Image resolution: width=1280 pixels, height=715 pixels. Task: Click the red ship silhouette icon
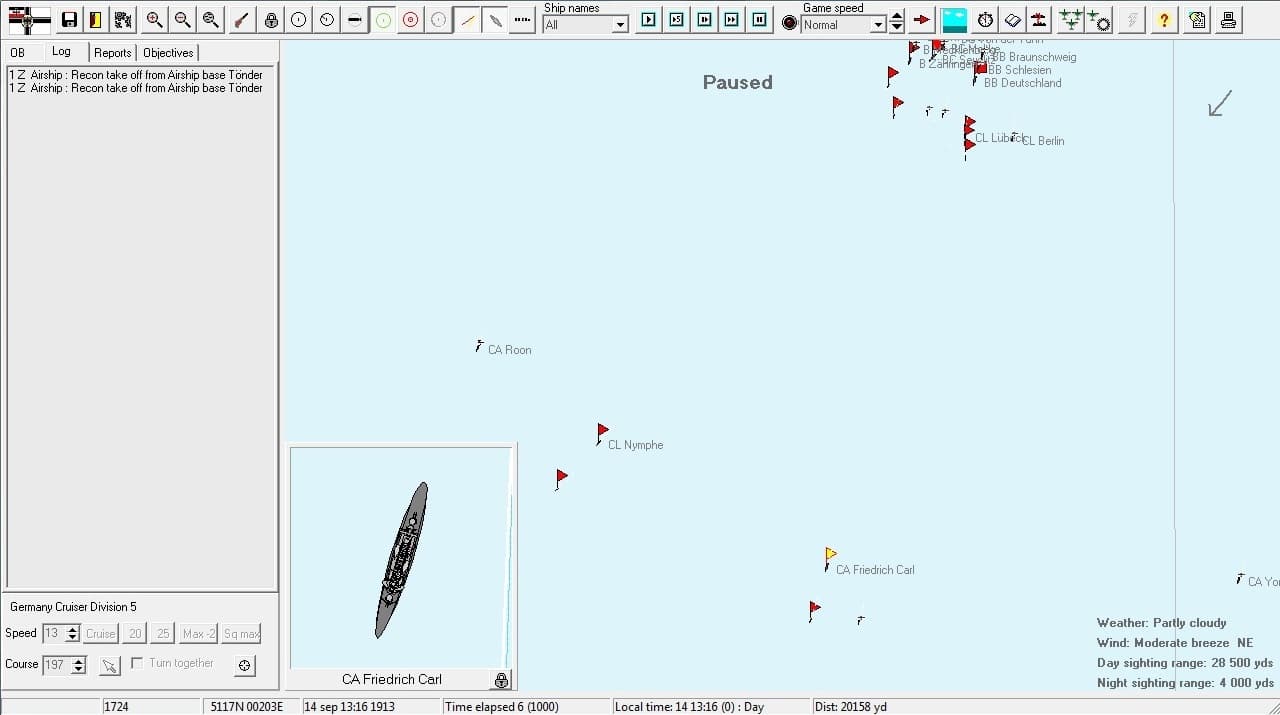pyautogui.click(x=1040, y=20)
